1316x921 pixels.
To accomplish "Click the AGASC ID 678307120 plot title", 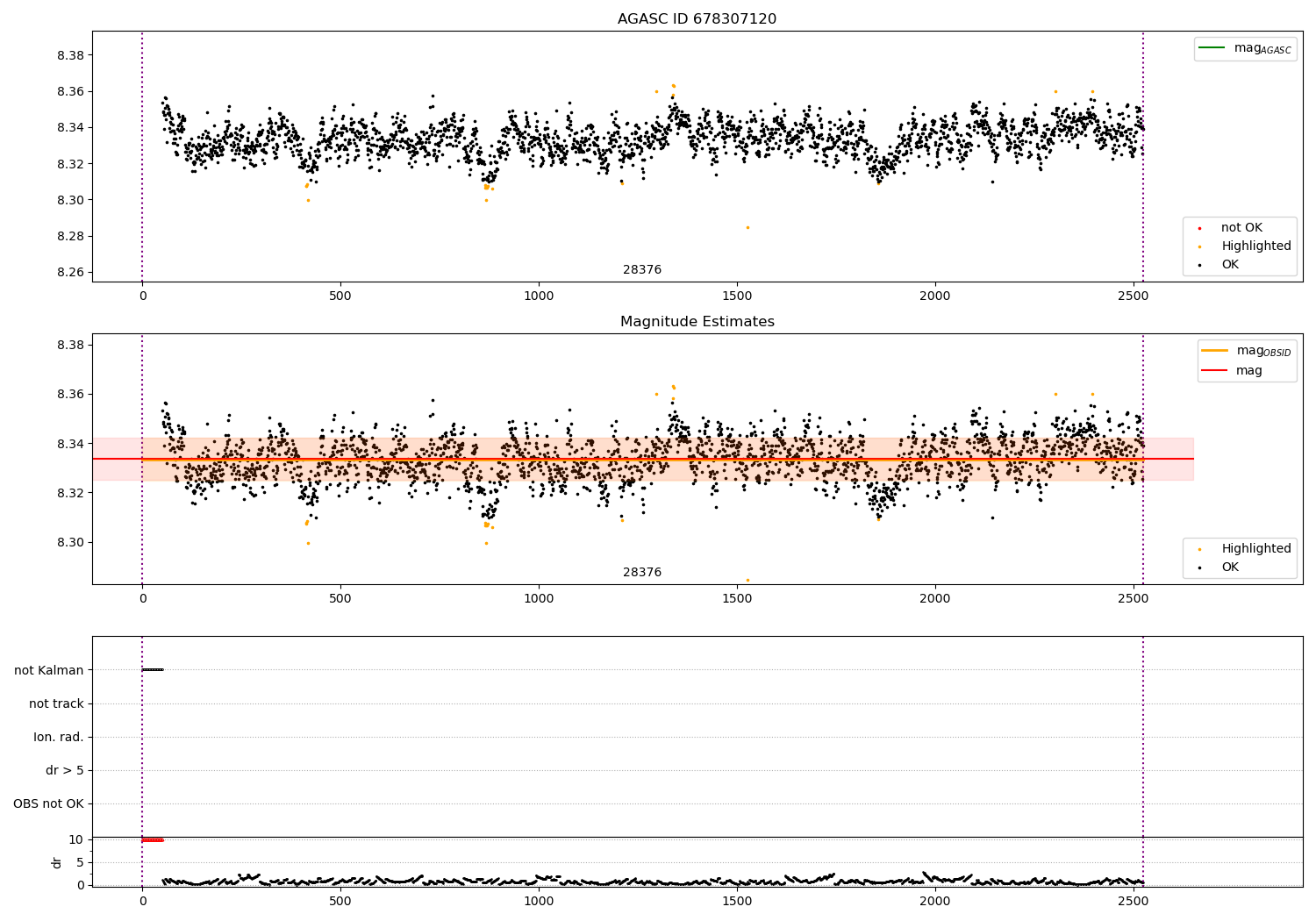I will (697, 18).
